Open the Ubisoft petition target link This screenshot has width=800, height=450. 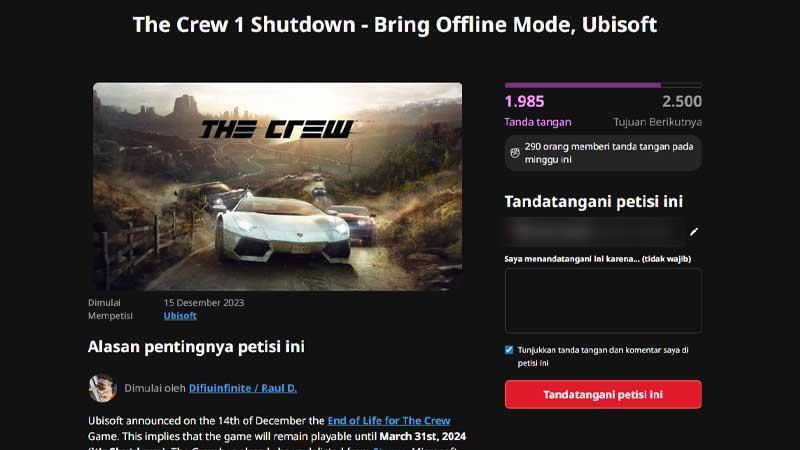180,316
